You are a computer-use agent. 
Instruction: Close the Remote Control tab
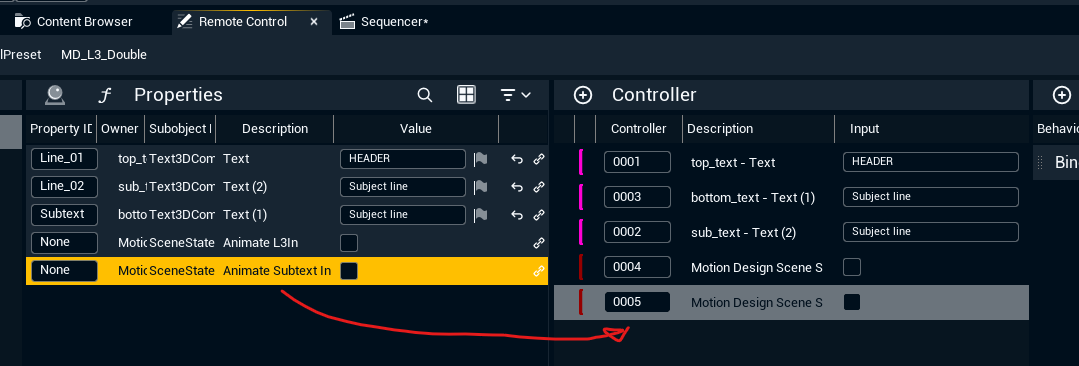314,21
